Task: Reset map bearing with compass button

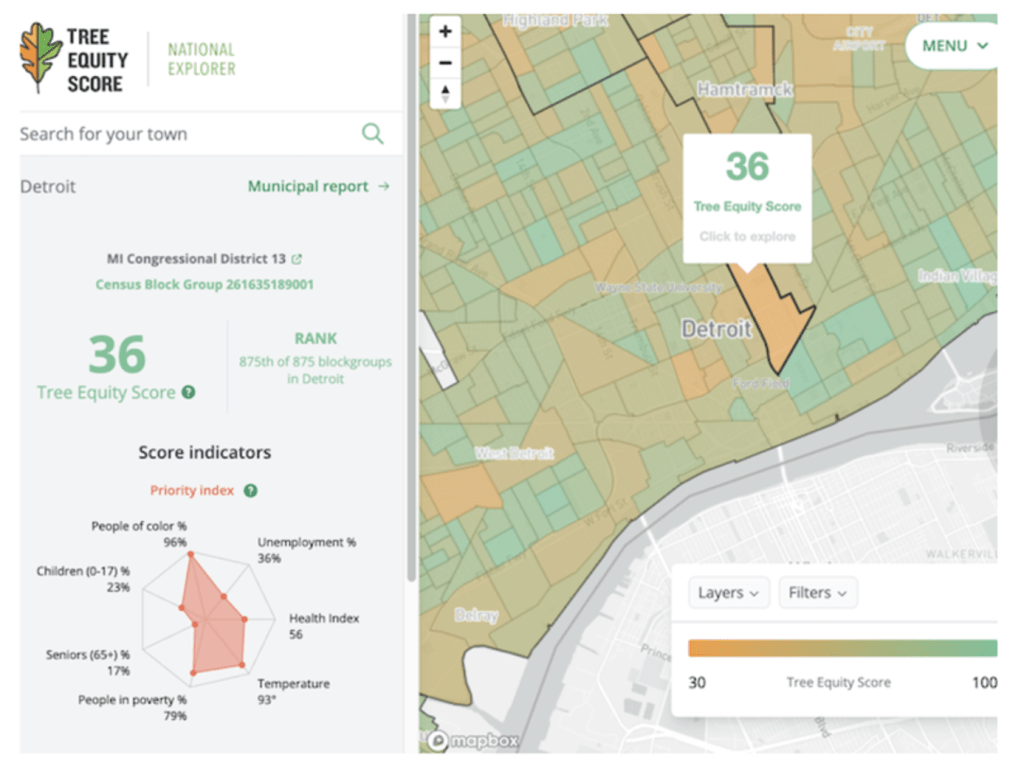Action: pos(445,94)
